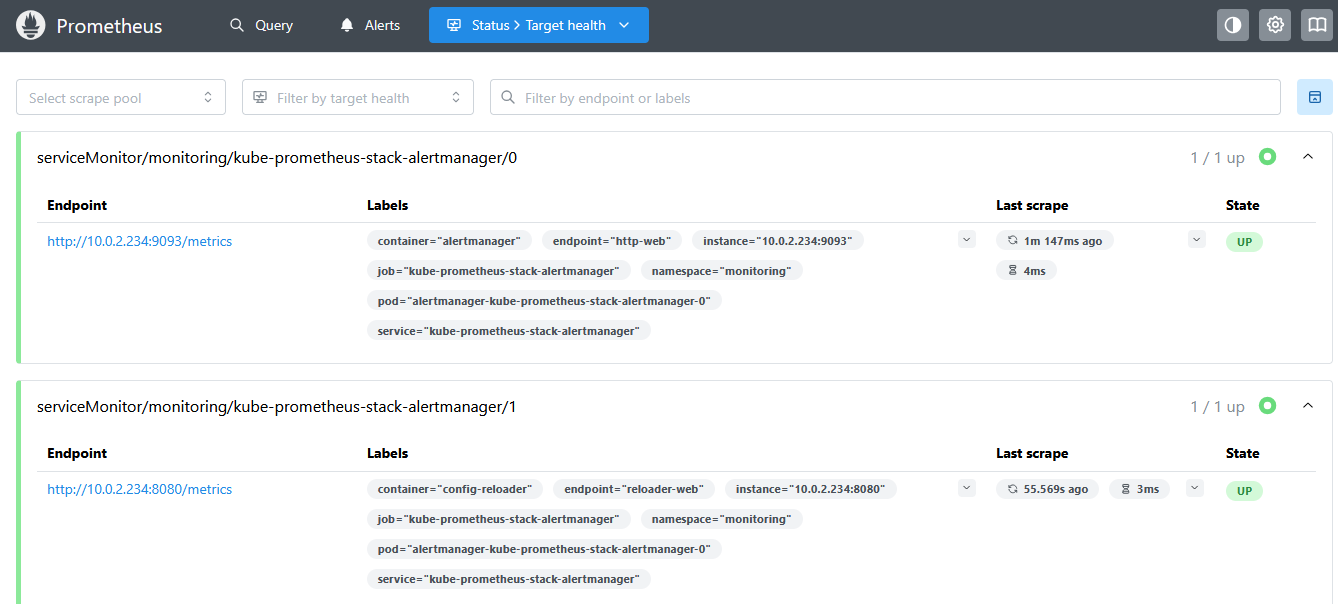This screenshot has width=1338, height=604.
Task: Open the Select scrape pool dropdown
Action: click(121, 97)
